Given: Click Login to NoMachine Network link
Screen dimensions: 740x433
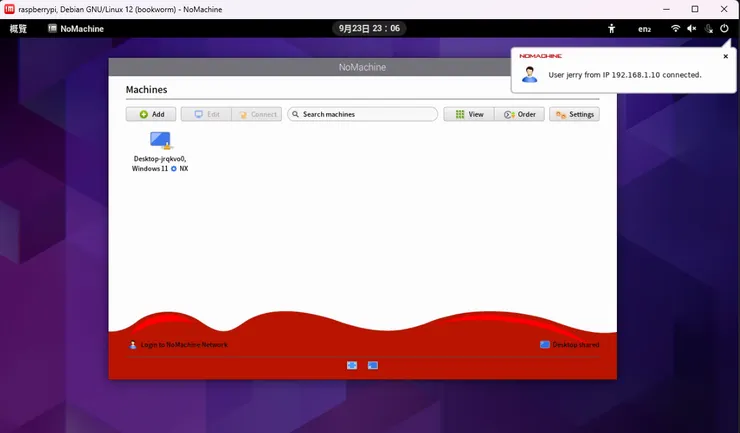Looking at the screenshot, I should point(178,345).
